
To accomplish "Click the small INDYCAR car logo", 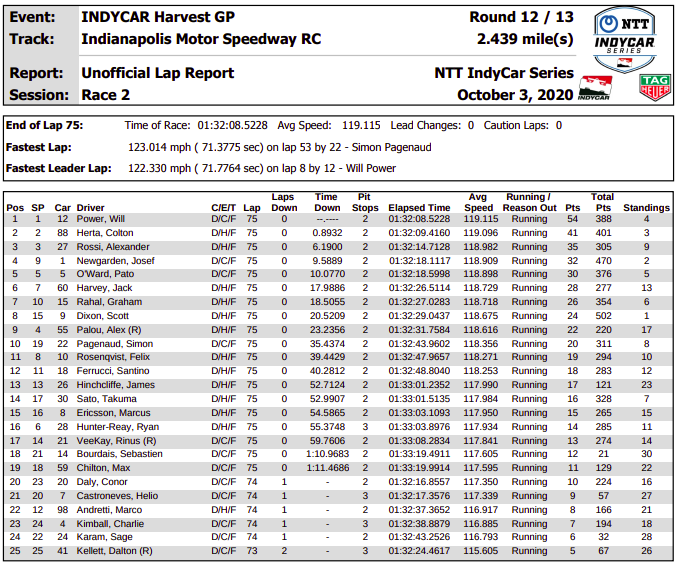I will [595, 88].
